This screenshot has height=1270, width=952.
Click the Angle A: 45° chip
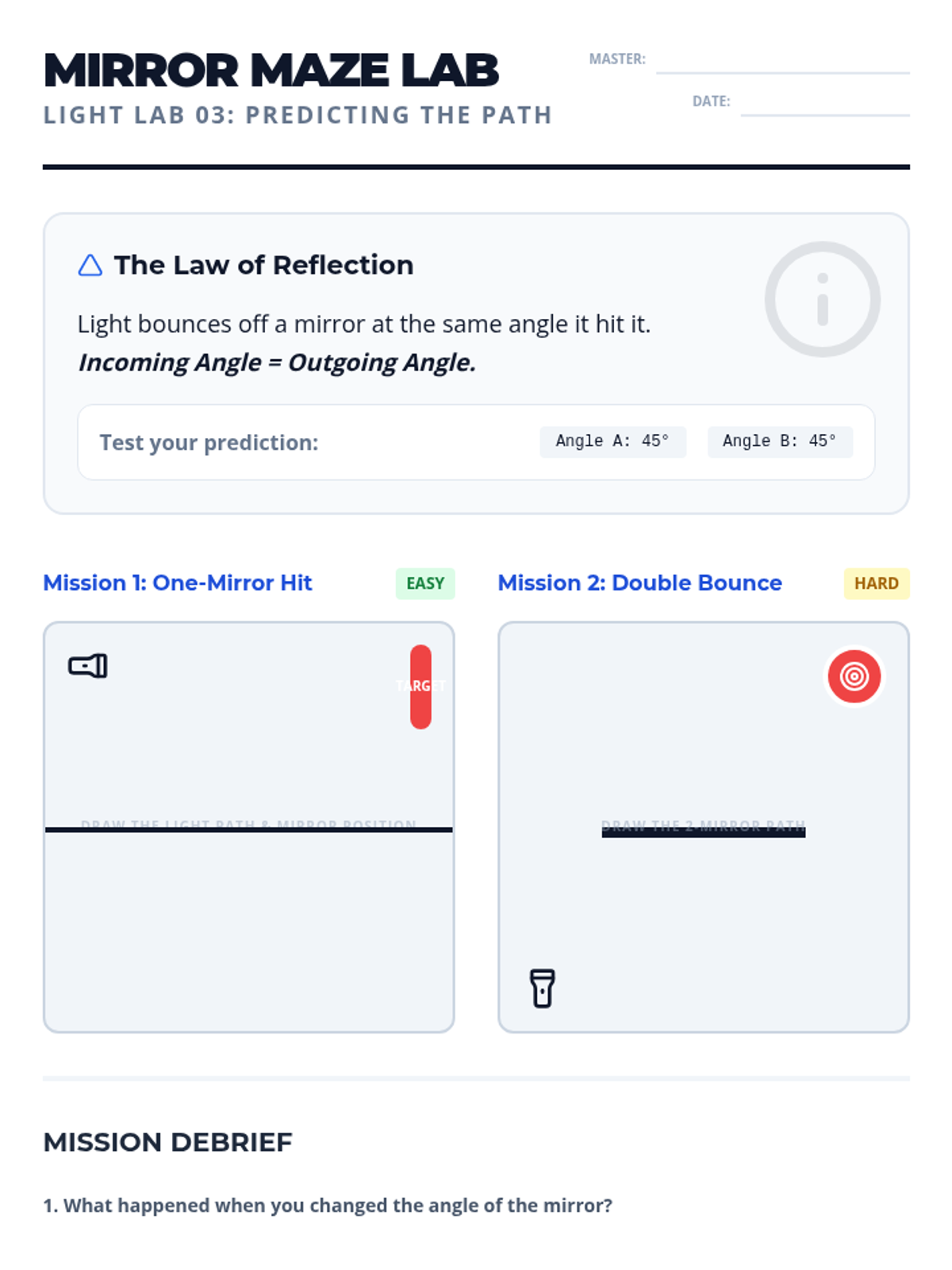click(612, 441)
